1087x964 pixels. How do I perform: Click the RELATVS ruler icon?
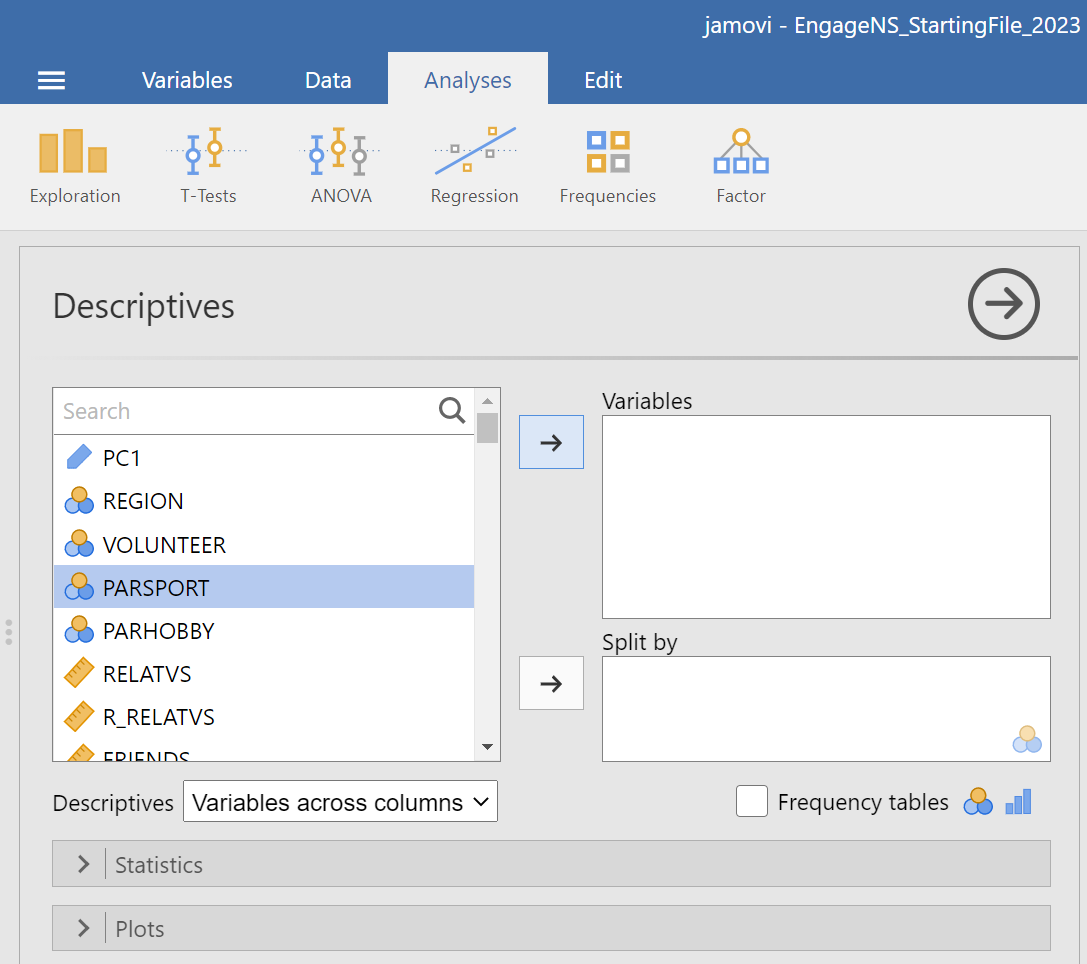coord(79,673)
